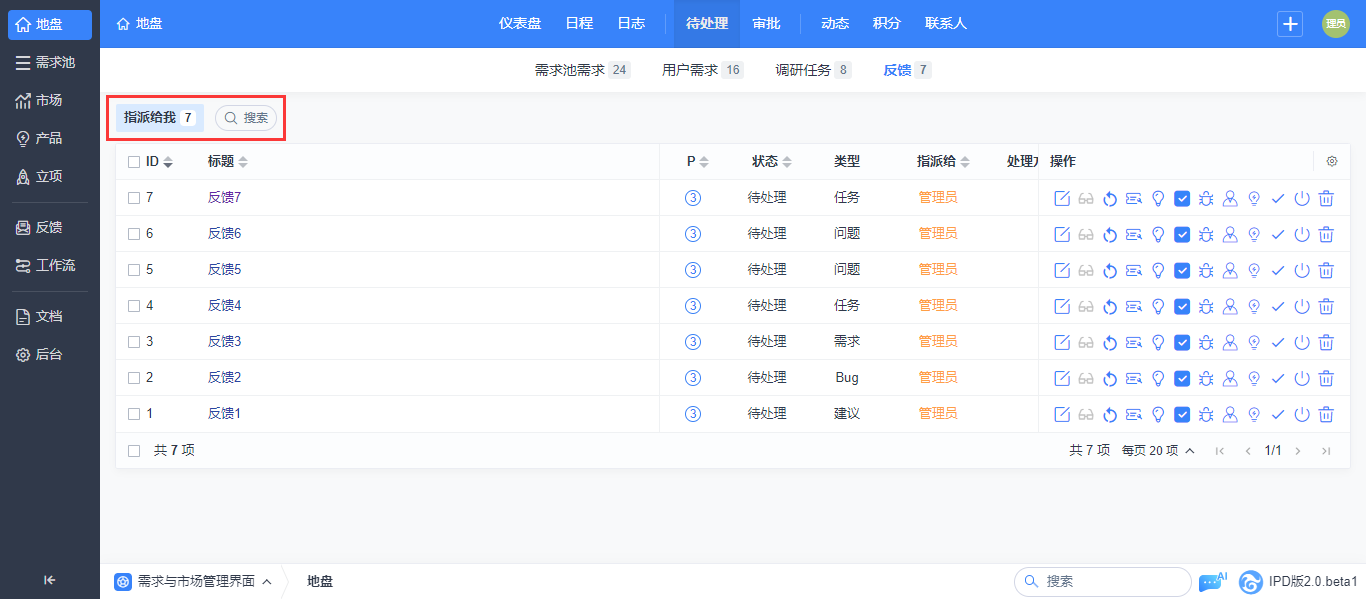Viewport: 1366px width, 599px height.
Task: Click the bug icon in 反馈1 row
Action: (x=1206, y=414)
